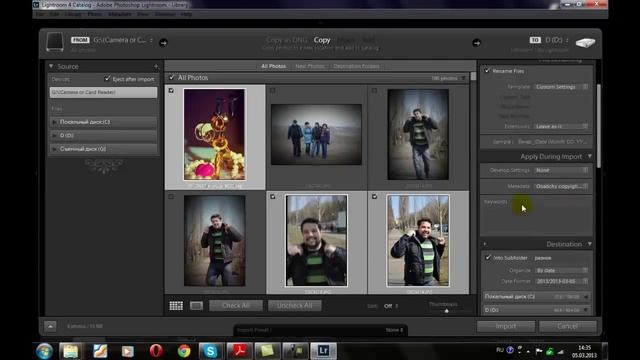Launch Opera browser from the taskbar
640x360 pixels.
pos(156,351)
